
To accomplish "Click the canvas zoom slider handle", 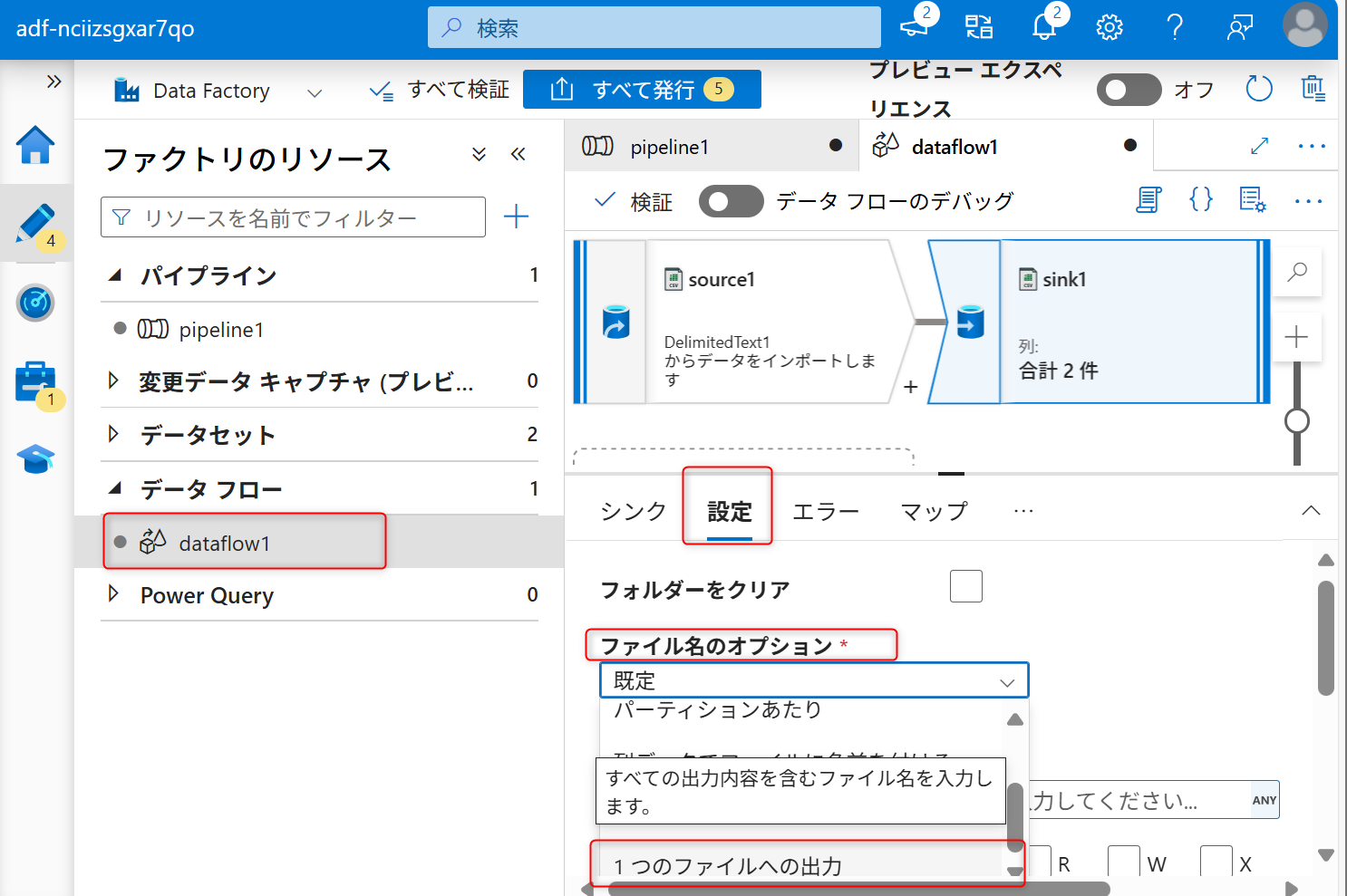I will coord(1296,420).
